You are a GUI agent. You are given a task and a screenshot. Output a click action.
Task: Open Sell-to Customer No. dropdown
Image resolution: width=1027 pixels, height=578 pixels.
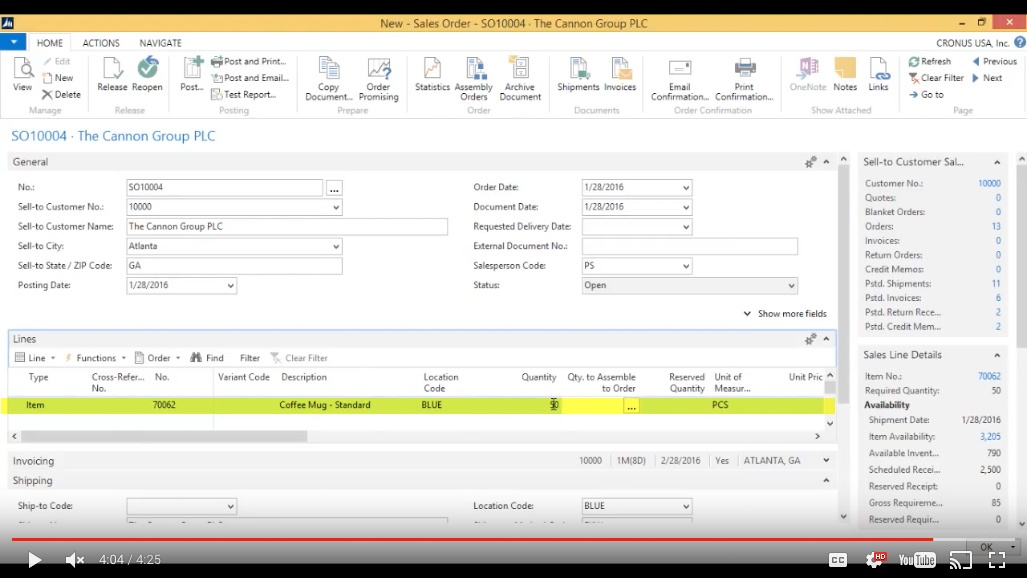coord(335,207)
